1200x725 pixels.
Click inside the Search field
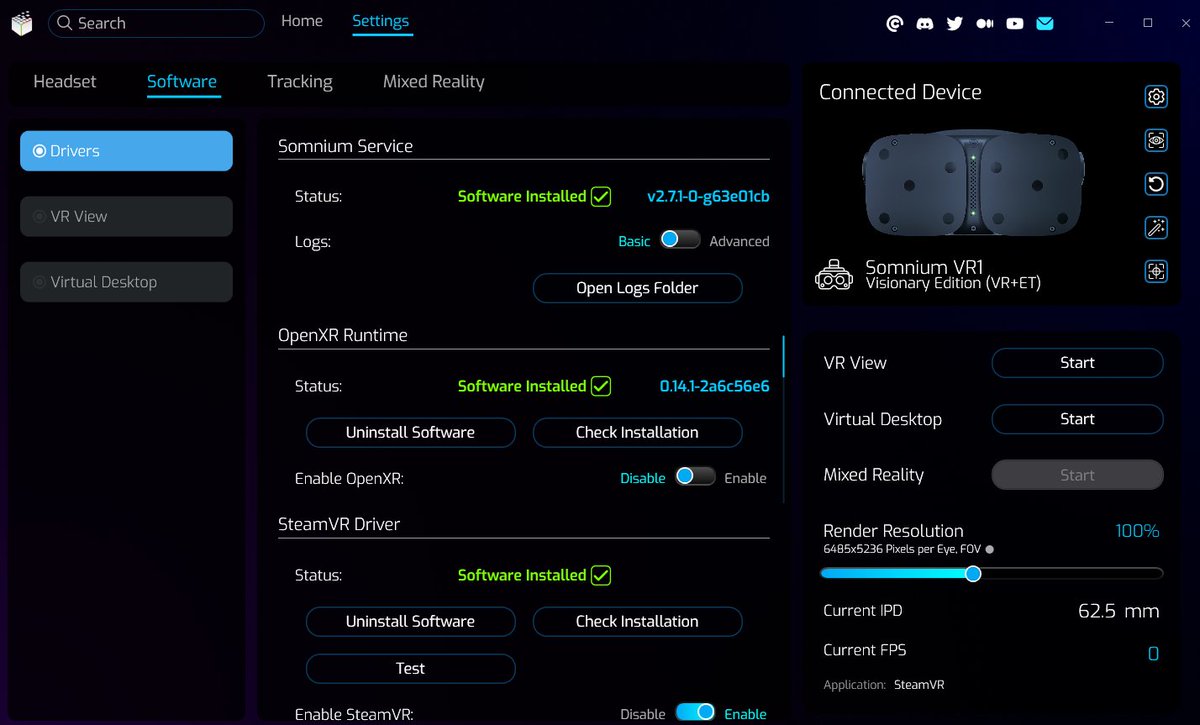156,23
